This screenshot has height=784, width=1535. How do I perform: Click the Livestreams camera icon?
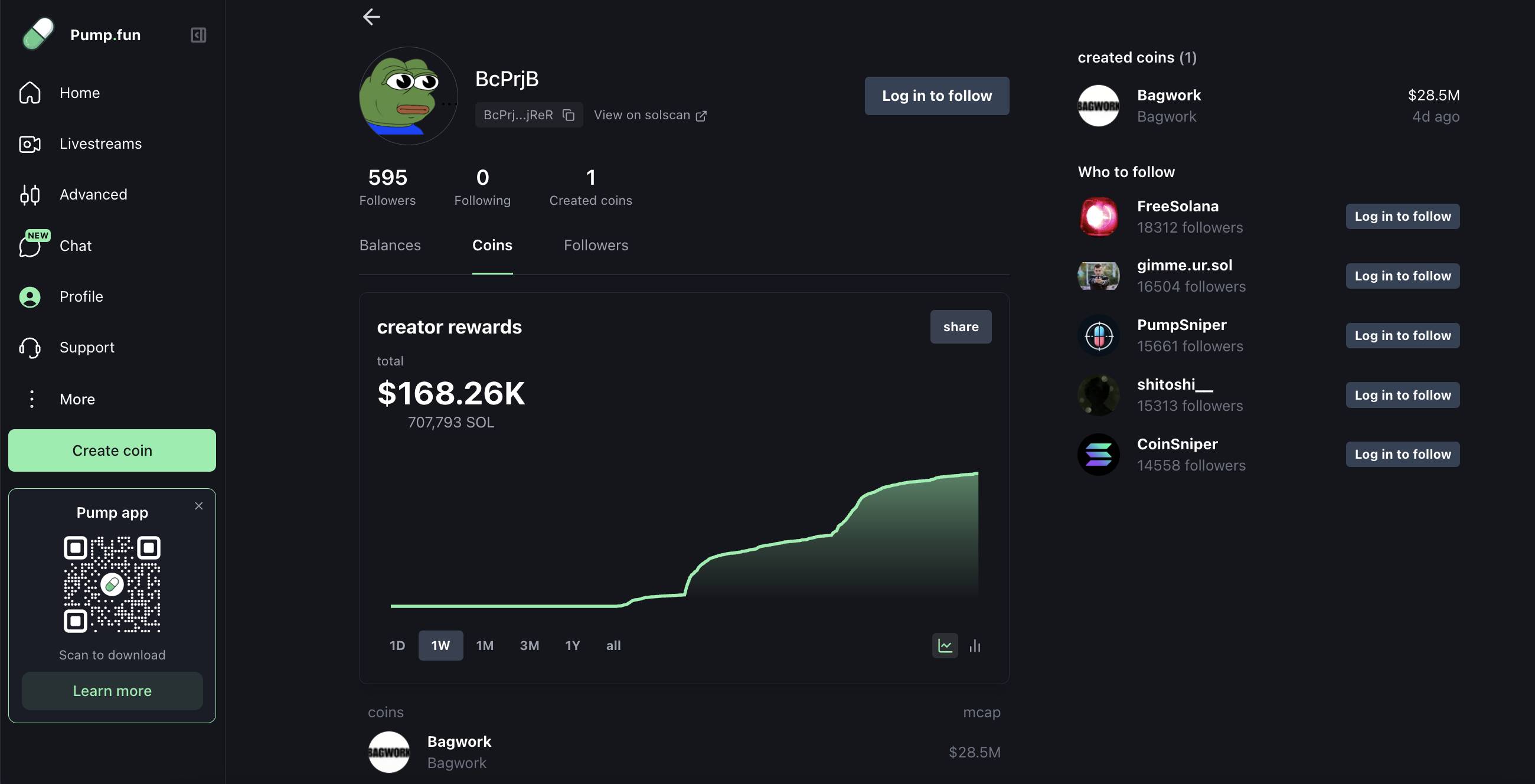pyautogui.click(x=30, y=144)
